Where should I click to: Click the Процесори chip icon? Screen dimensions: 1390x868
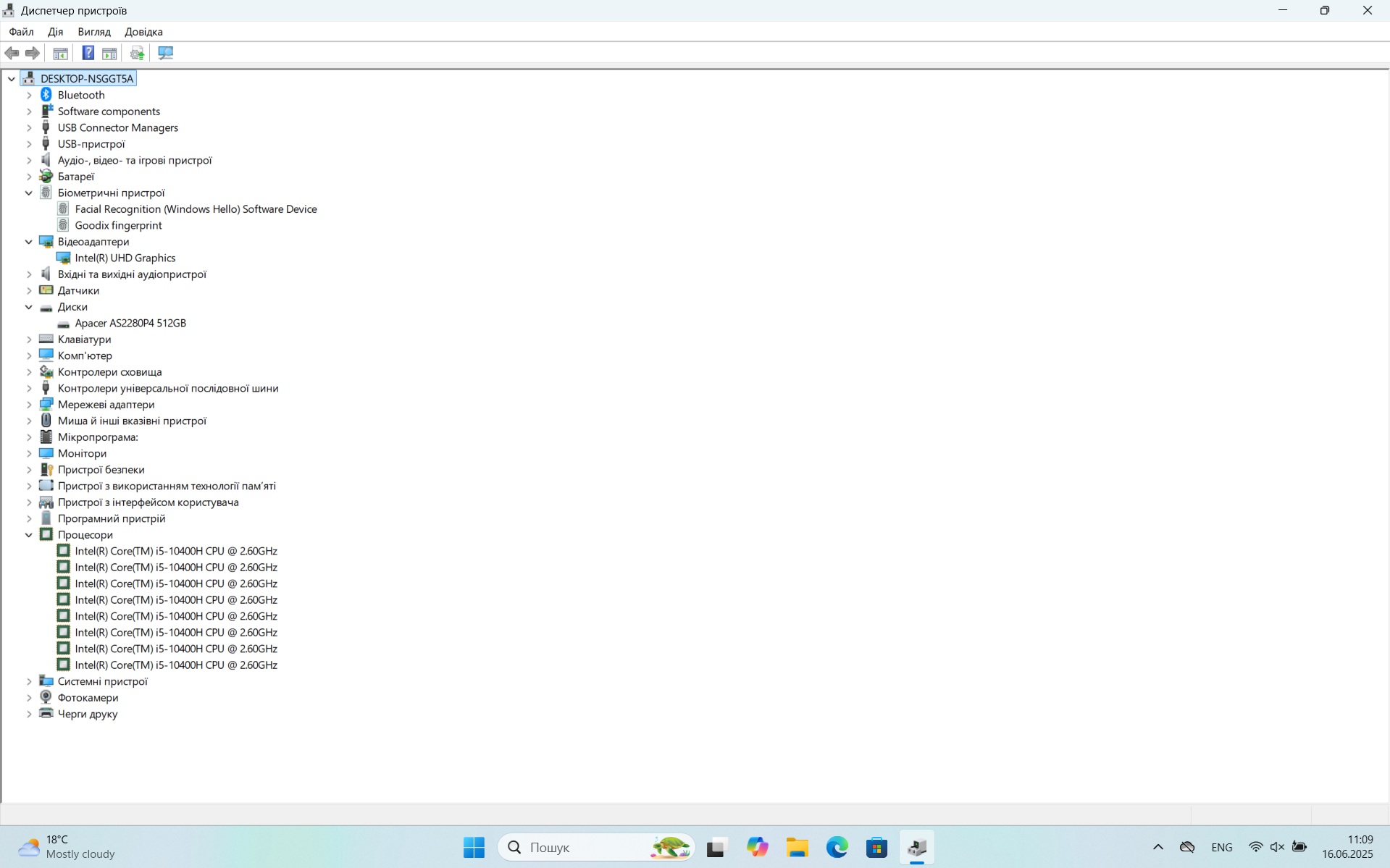point(46,534)
